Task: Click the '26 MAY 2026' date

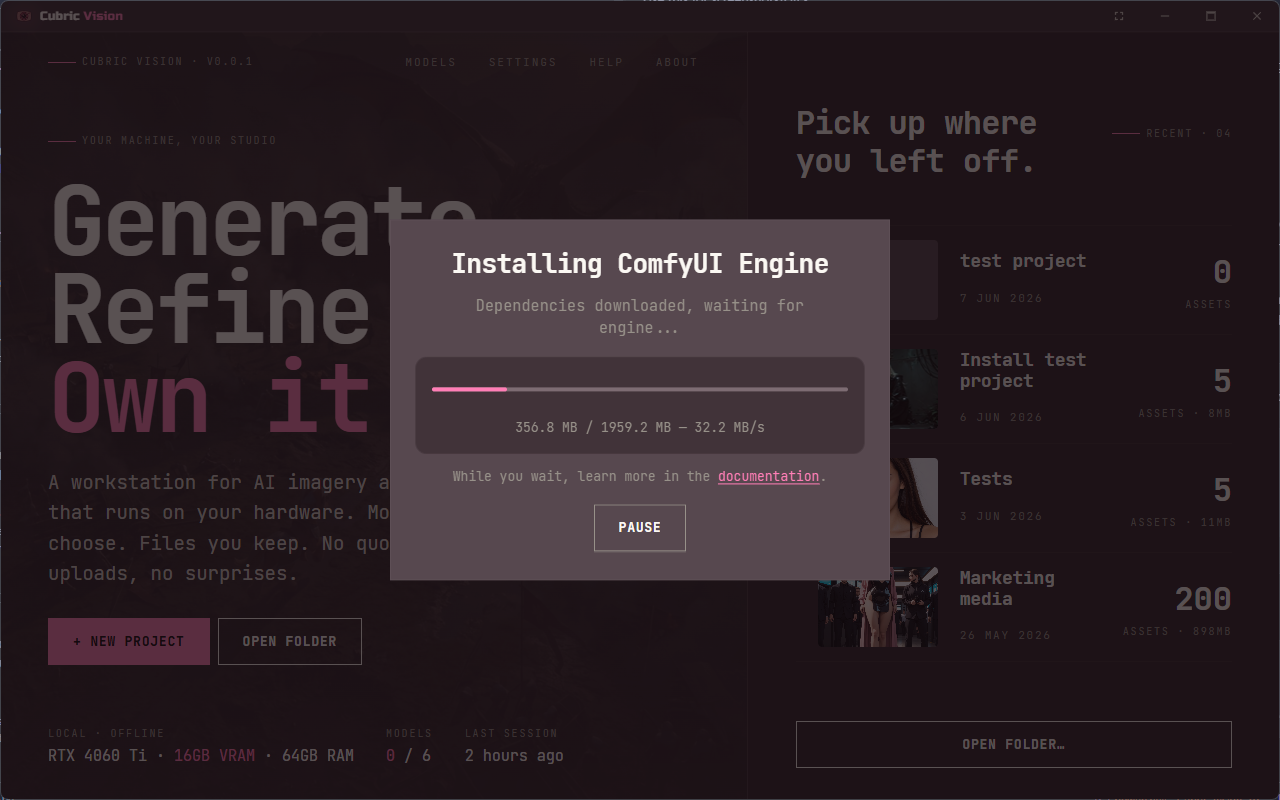Action: pos(1005,636)
